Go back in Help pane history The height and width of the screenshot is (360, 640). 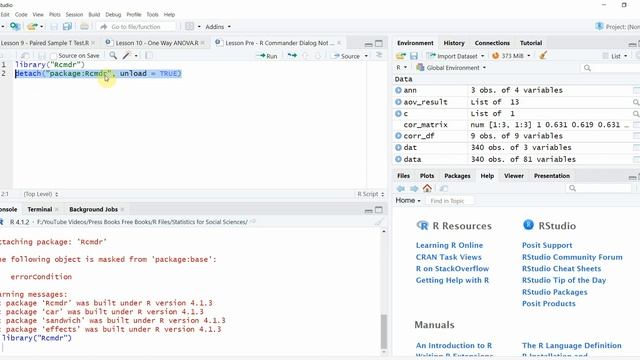pyautogui.click(x=401, y=188)
